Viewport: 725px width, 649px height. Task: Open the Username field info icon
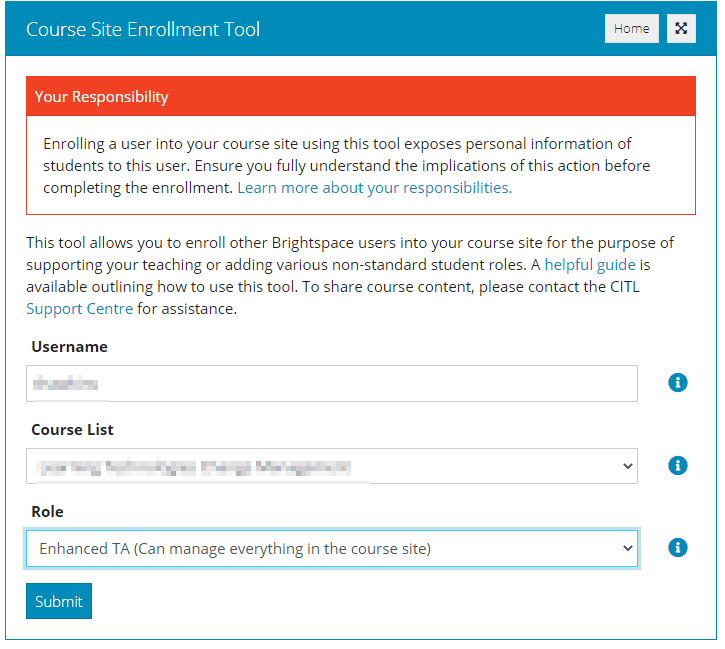[x=677, y=383]
